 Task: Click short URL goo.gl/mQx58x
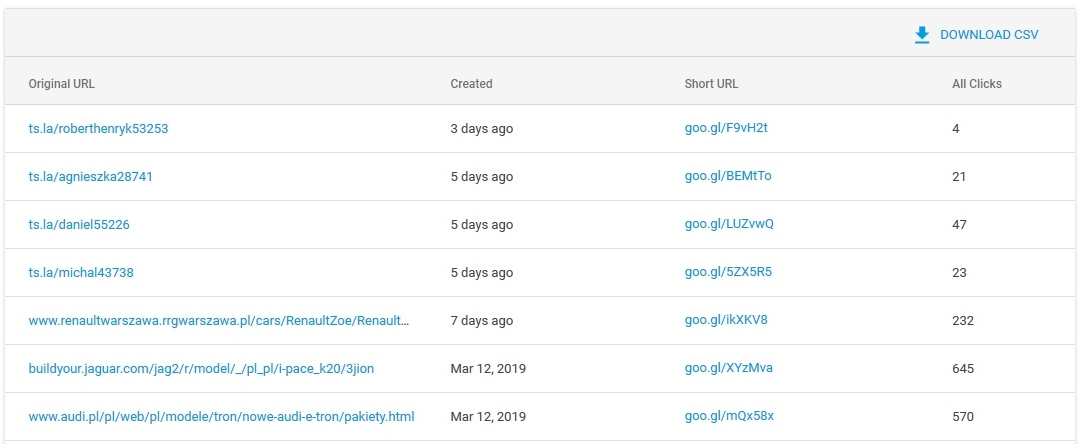coord(729,416)
